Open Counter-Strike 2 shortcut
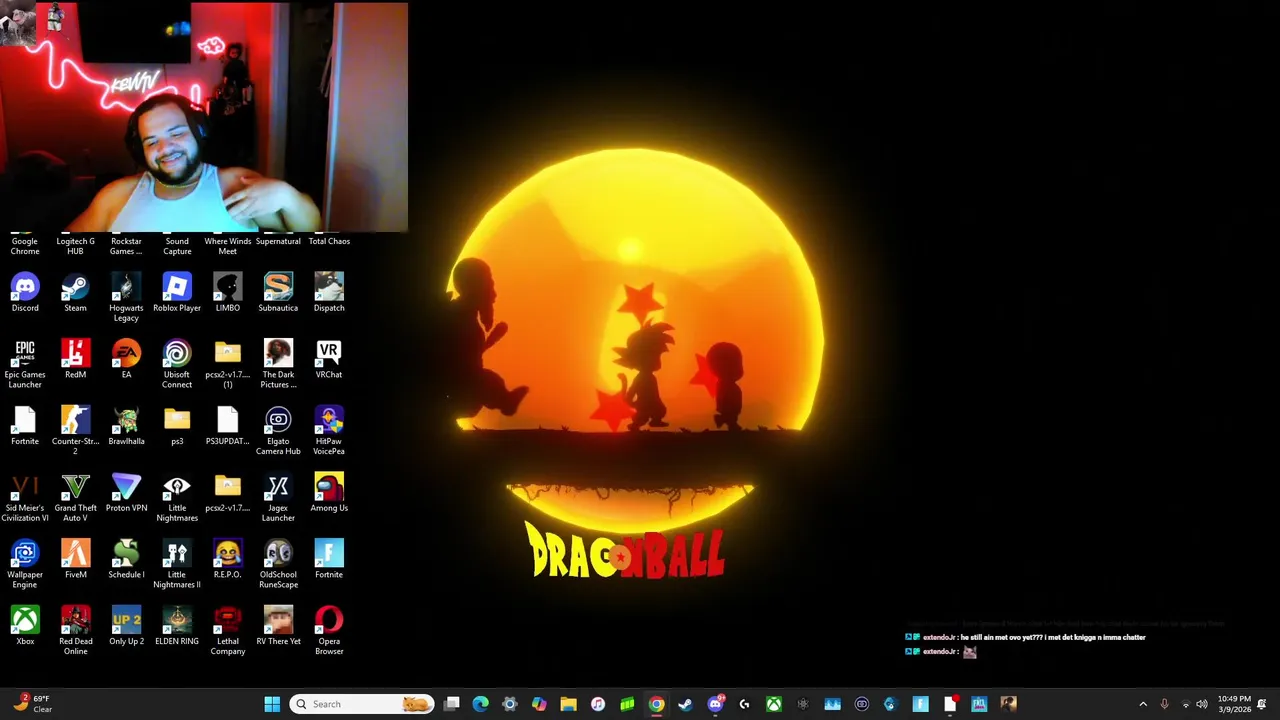 (x=75, y=431)
